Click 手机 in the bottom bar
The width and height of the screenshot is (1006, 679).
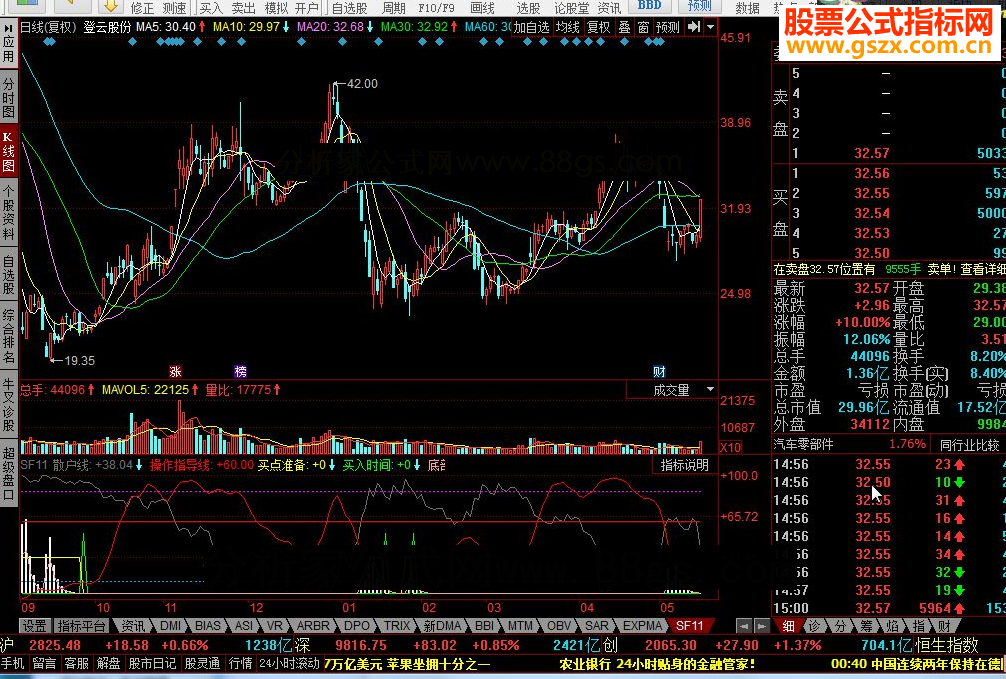13,664
